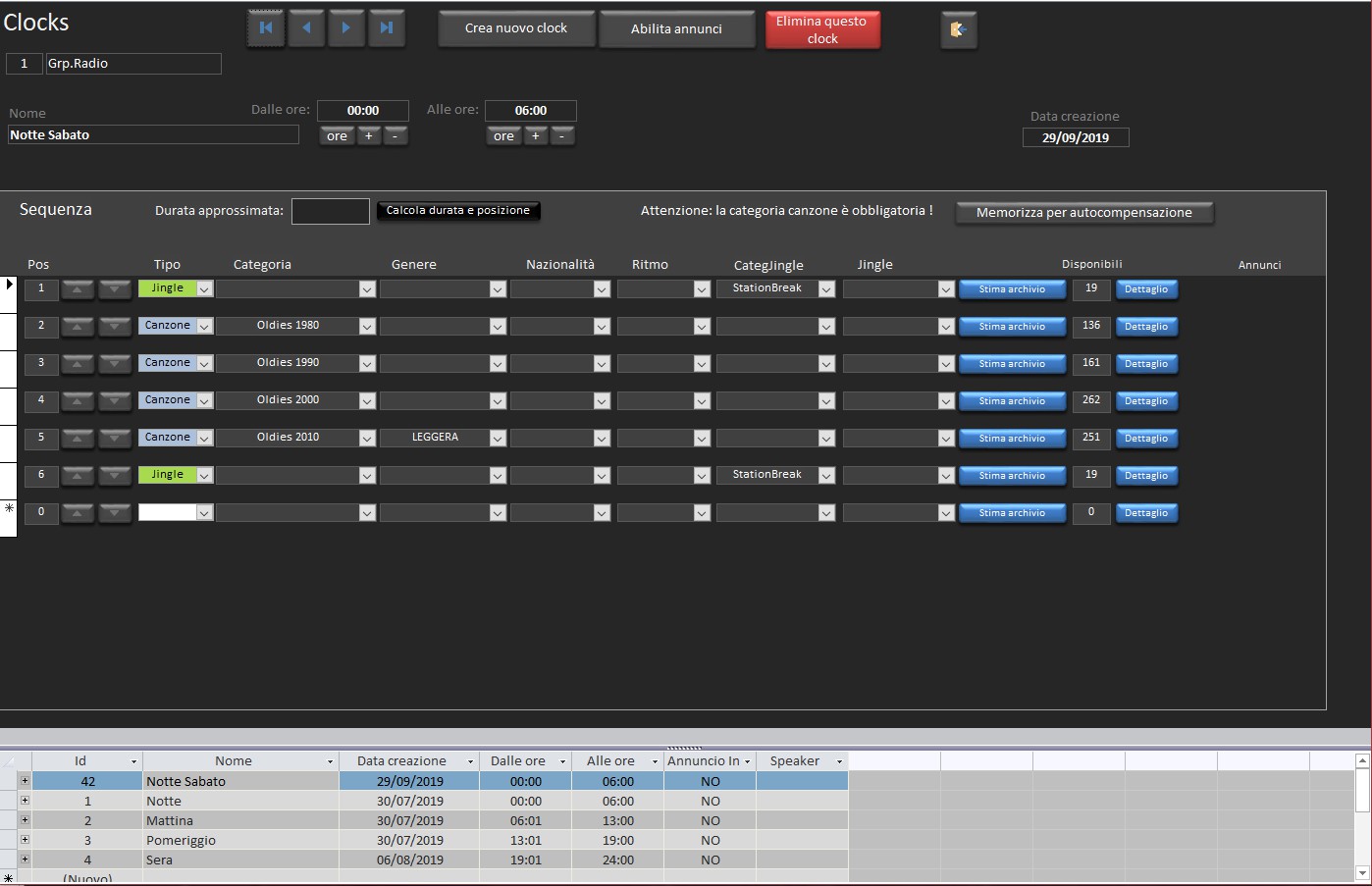This screenshot has width=1372, height=886.
Task: Expand the Mattina record row
Action: click(25, 820)
